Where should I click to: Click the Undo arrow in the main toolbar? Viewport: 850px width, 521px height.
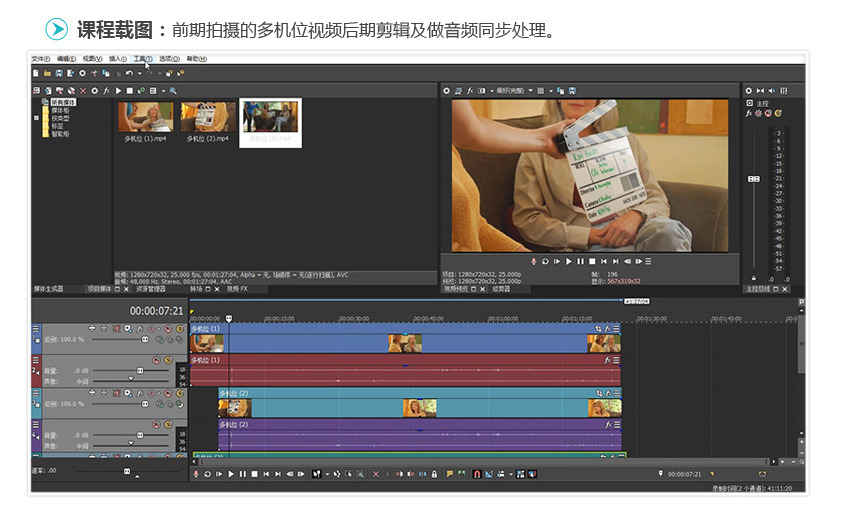coord(129,73)
